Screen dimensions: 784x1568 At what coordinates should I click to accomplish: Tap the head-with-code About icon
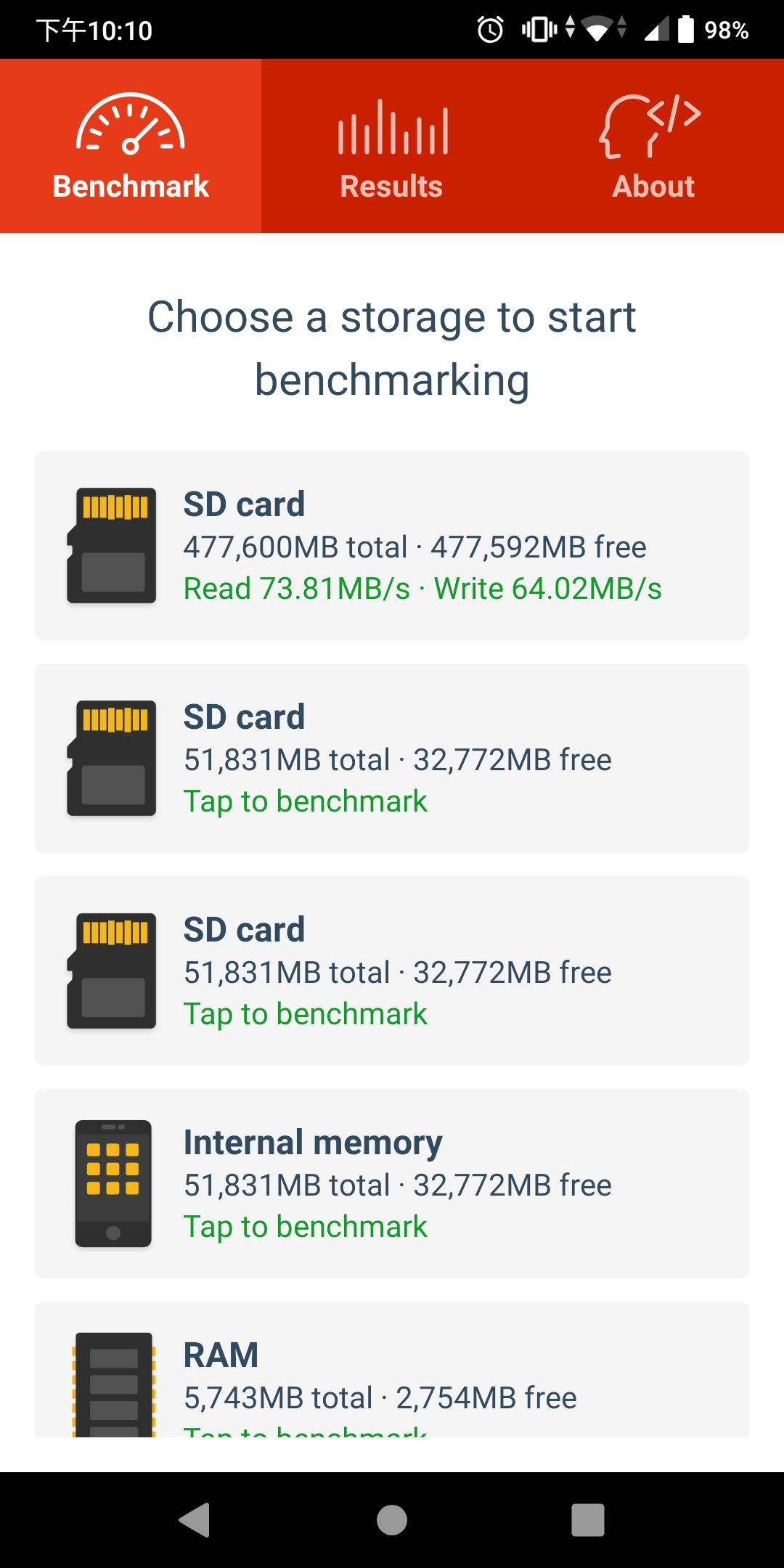coord(650,126)
